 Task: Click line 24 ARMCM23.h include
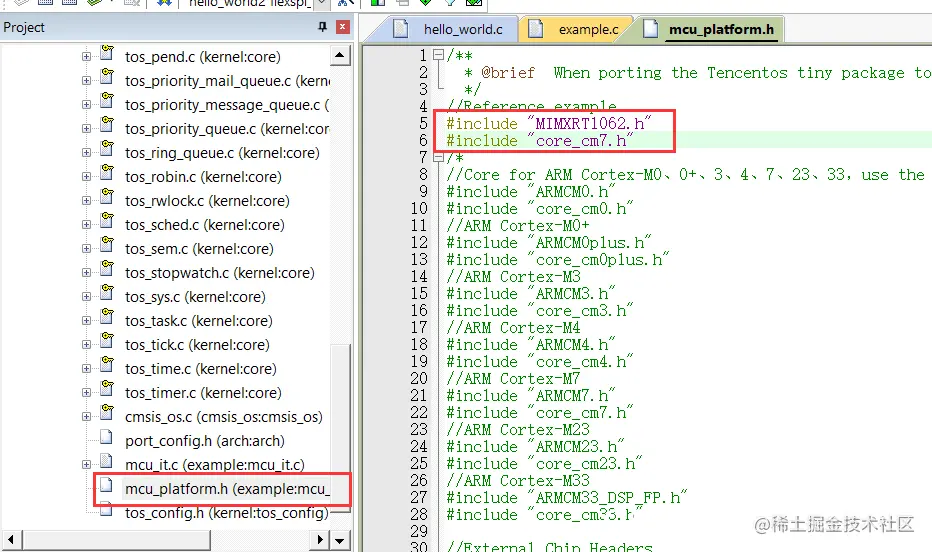536,447
